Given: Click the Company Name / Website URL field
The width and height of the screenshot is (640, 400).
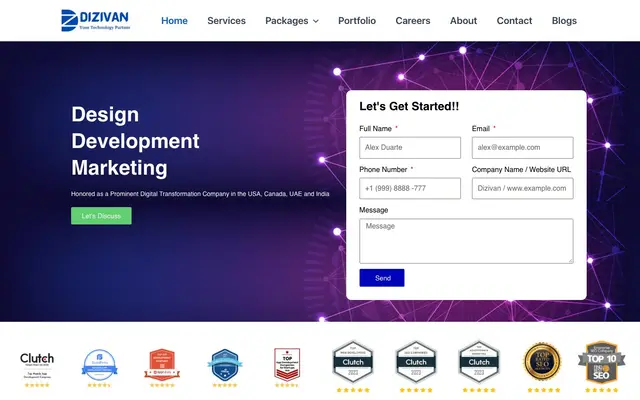Looking at the screenshot, I should (x=522, y=188).
